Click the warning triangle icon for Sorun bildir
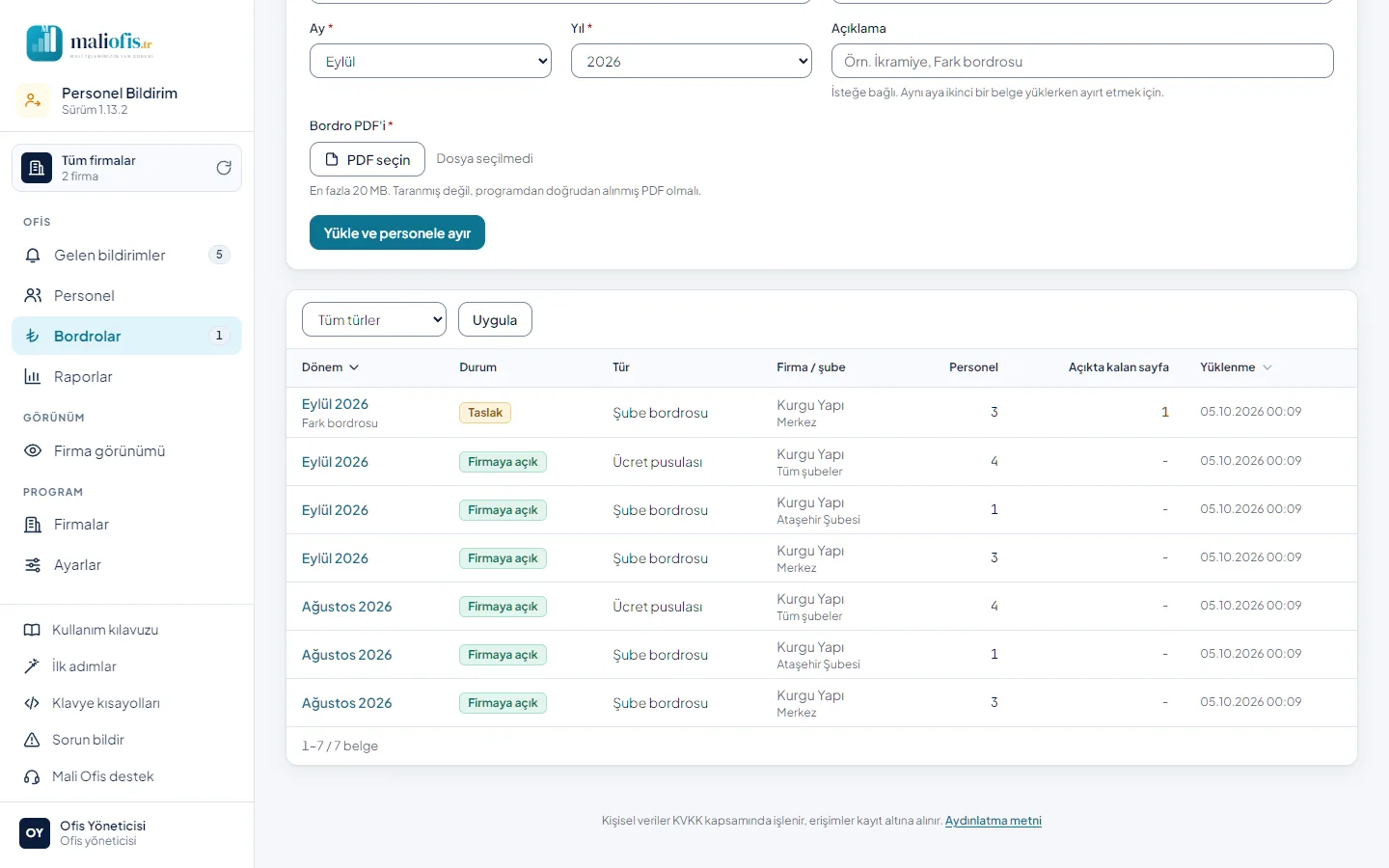 click(32, 740)
